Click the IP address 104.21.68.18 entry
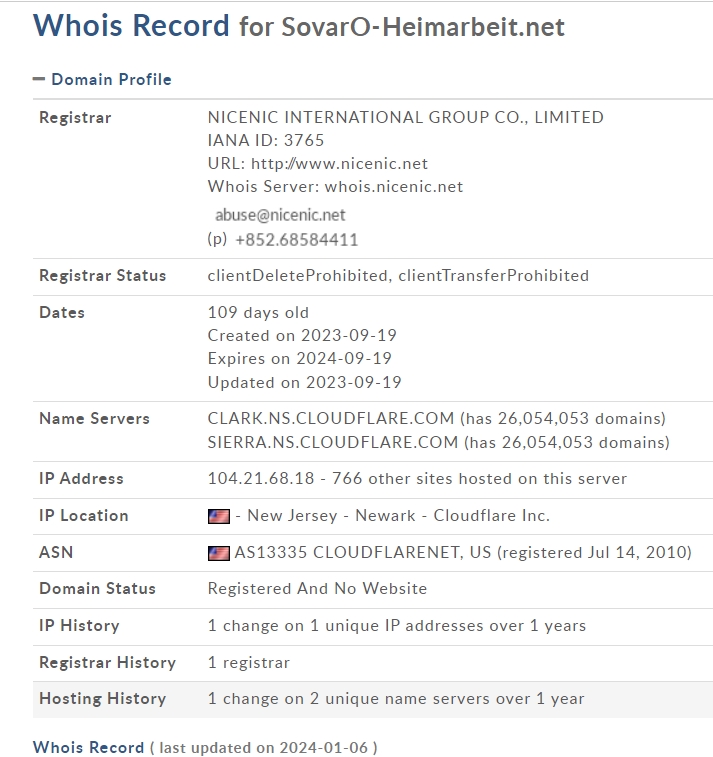The width and height of the screenshot is (713, 757). [261, 479]
